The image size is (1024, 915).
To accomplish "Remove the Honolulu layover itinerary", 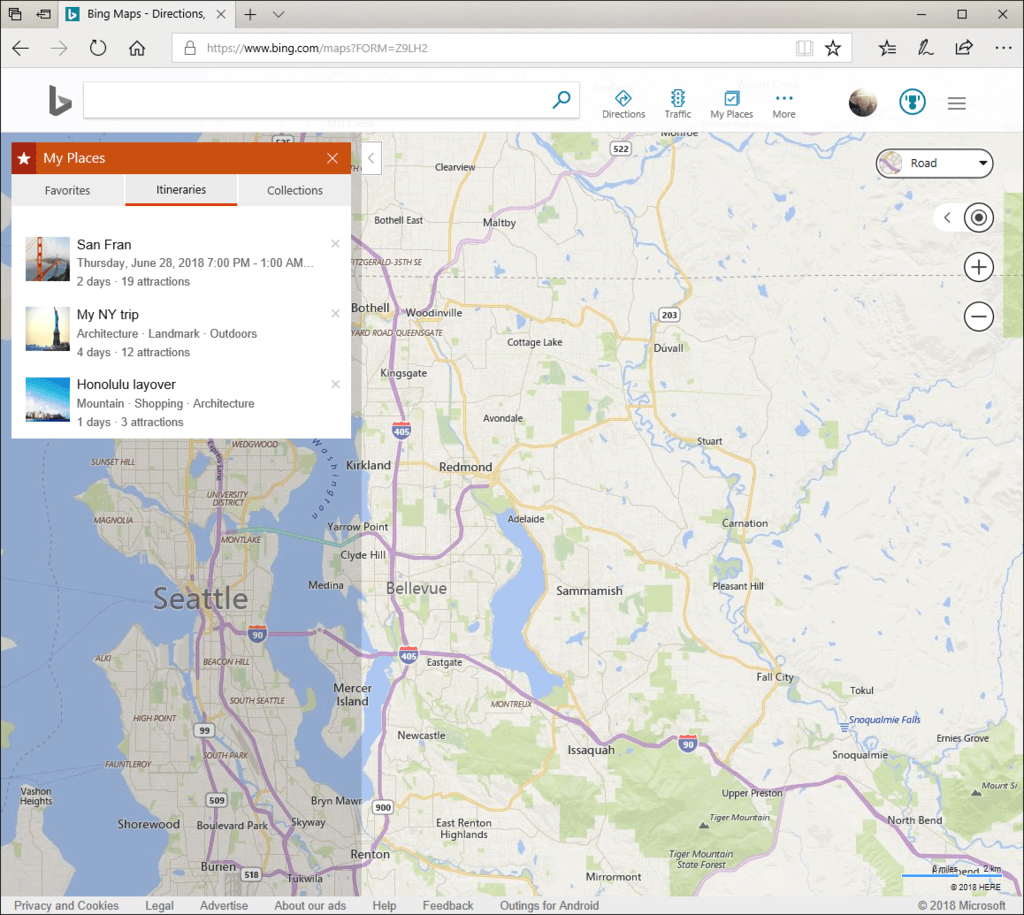I will coord(335,384).
